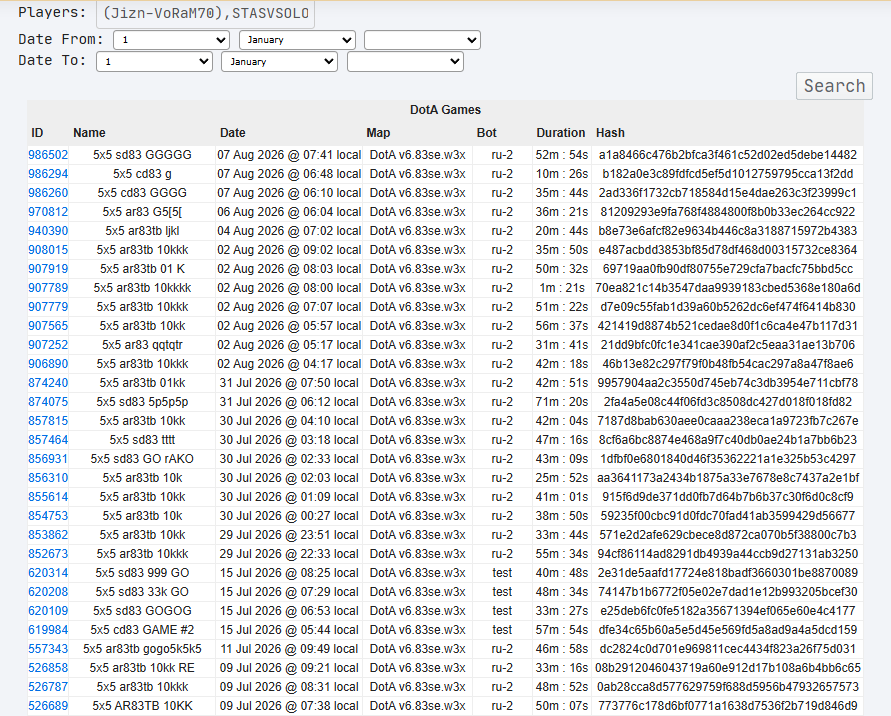Open game ID 526689
Viewport: 891px width, 716px height.
(x=48, y=706)
